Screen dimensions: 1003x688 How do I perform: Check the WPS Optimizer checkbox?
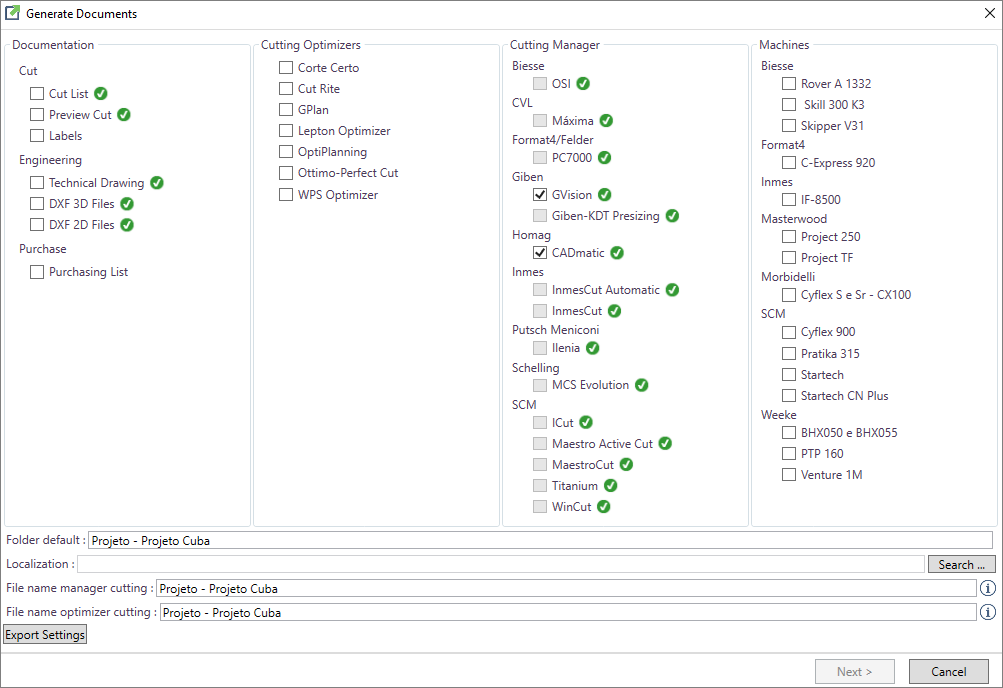286,195
